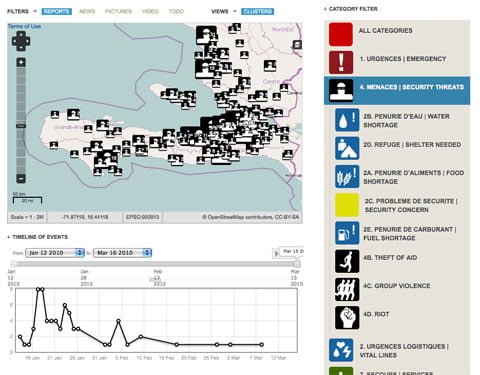Click the map zoom slider handle

click(21, 126)
